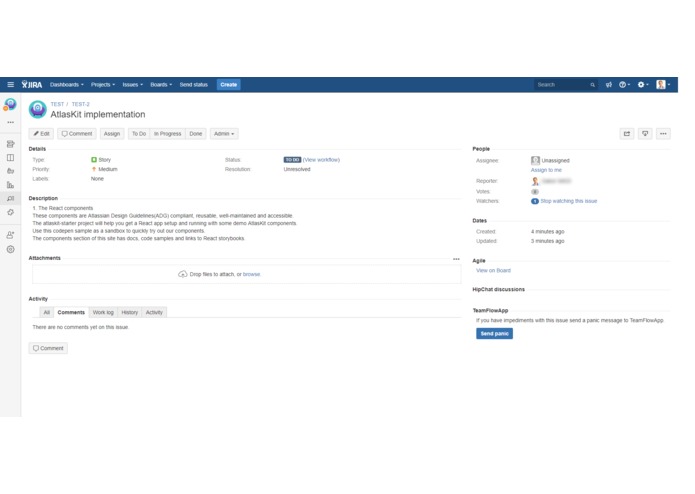Follow the TEST-2 breadcrumb link
695x494 pixels.
[x=81, y=104]
